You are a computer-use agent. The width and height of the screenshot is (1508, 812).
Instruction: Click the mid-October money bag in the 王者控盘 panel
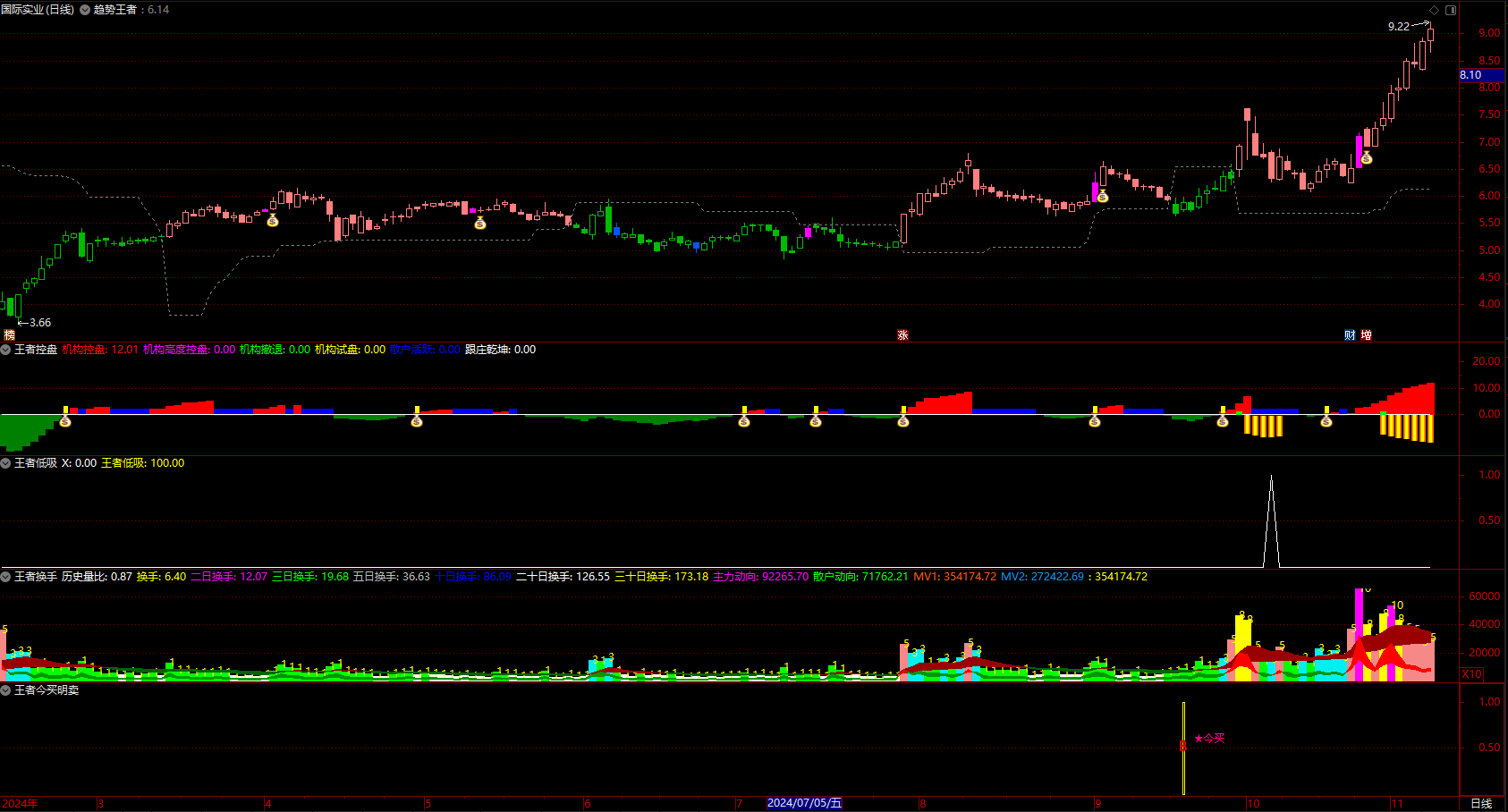coord(1326,420)
